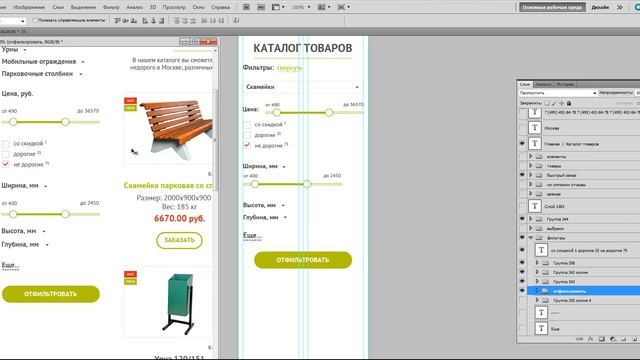Toggle lock position icon in Layers panel
This screenshot has width=640, height=360.
pos(562,103)
